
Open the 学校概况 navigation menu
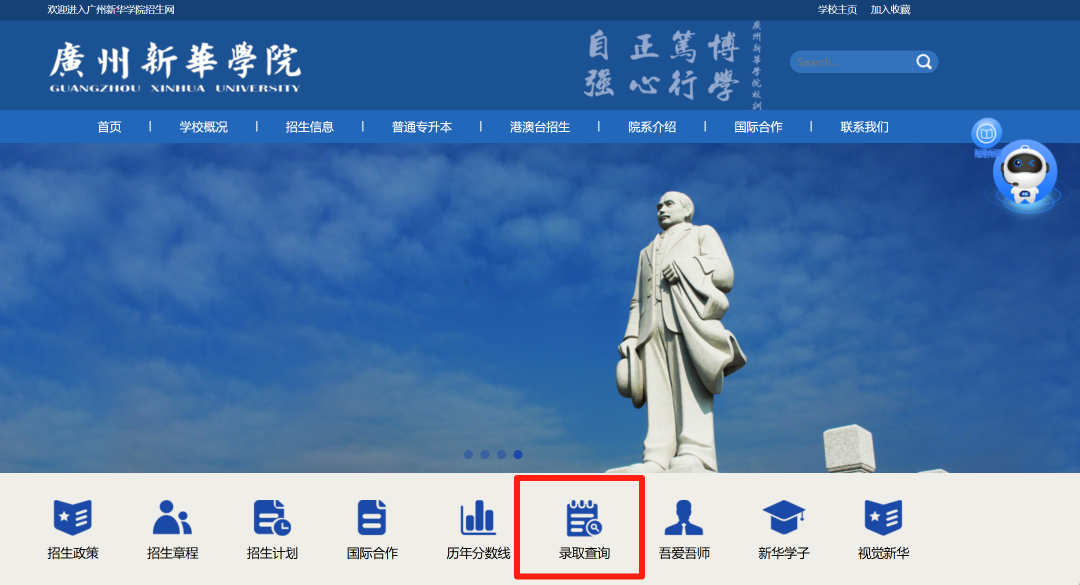(x=201, y=126)
